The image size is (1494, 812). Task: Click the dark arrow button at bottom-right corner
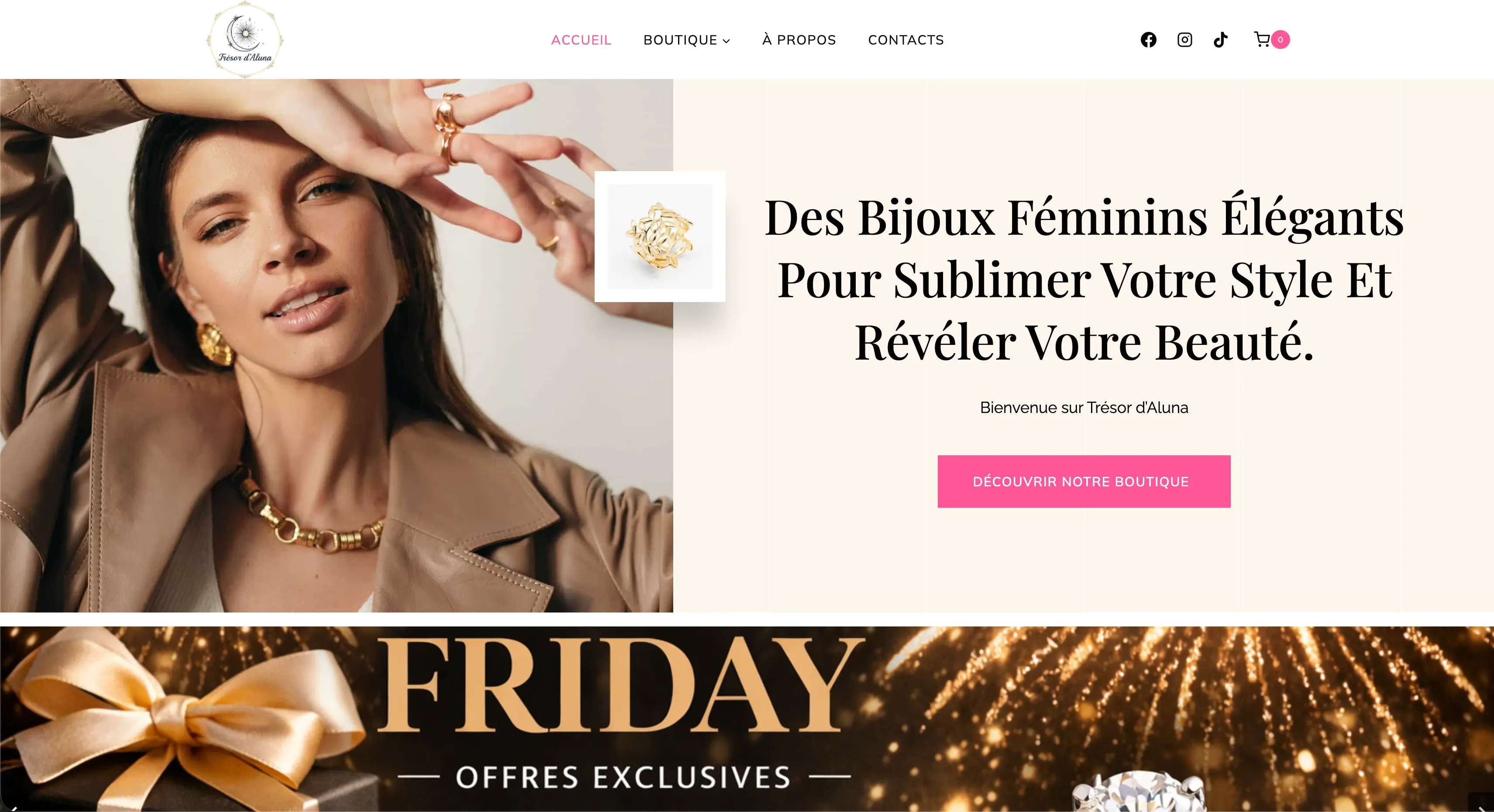click(x=1480, y=803)
